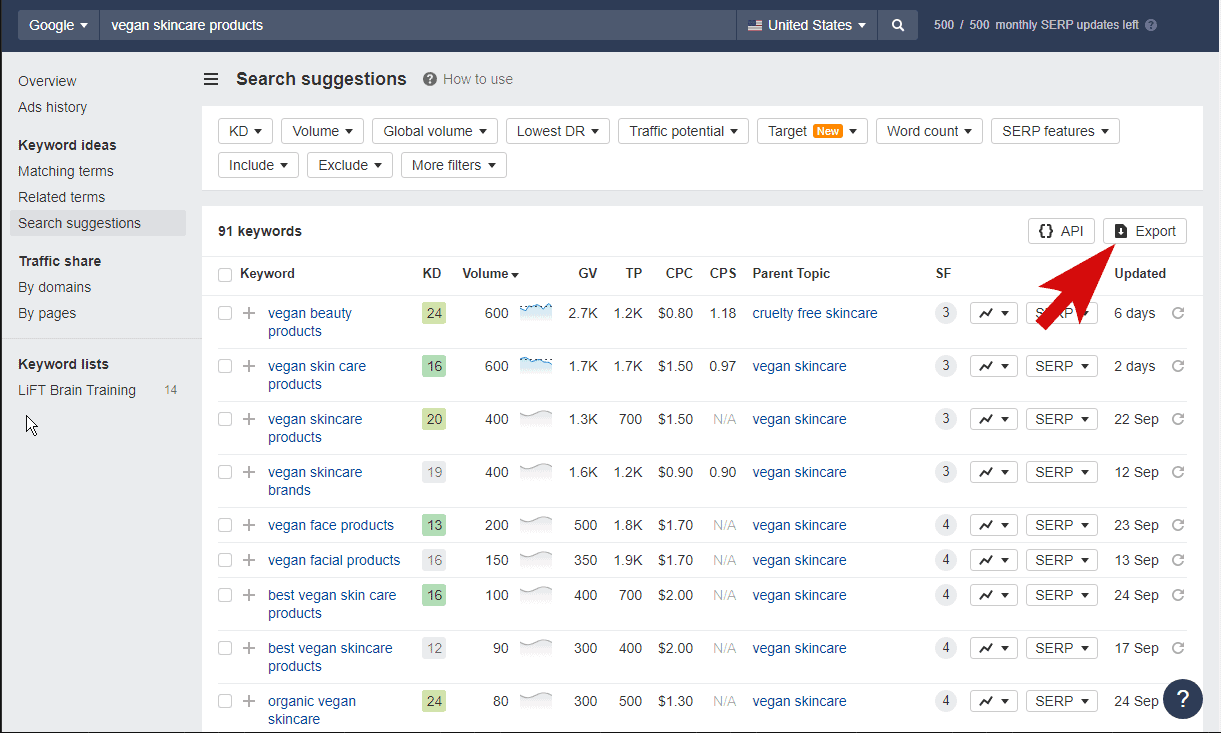Expand the Lowest DR filter
The width and height of the screenshot is (1221, 733).
click(557, 131)
